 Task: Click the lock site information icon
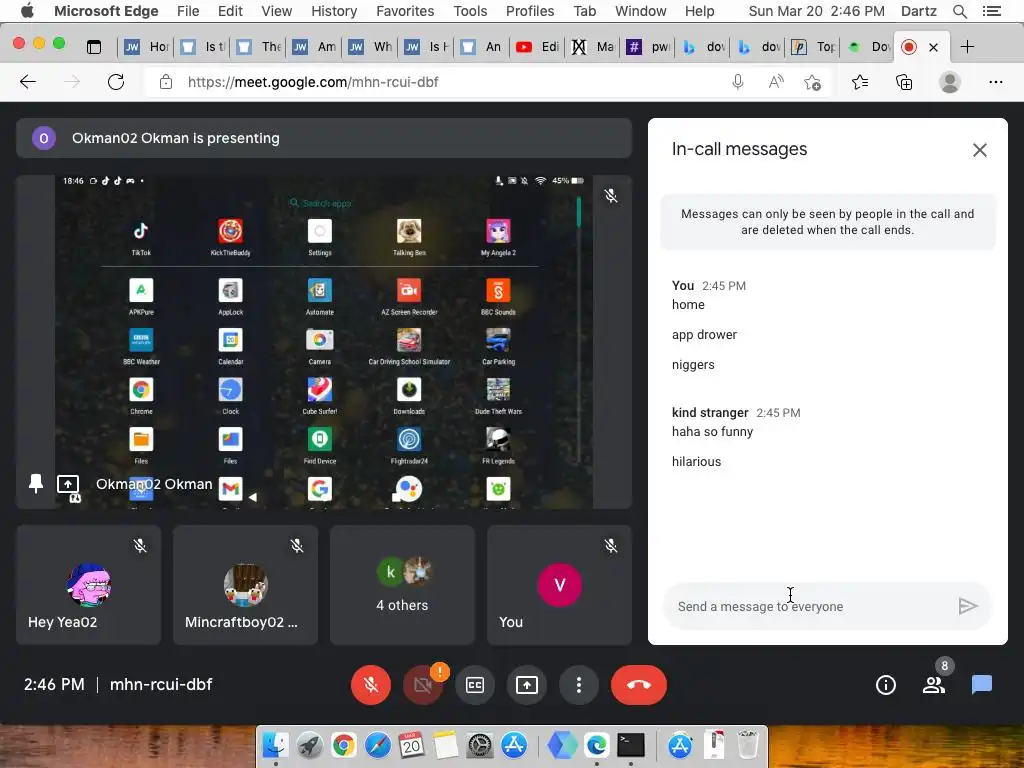(166, 82)
